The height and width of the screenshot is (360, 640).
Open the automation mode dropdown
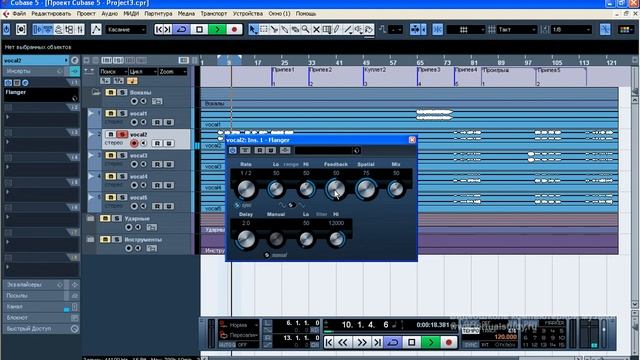click(x=126, y=29)
